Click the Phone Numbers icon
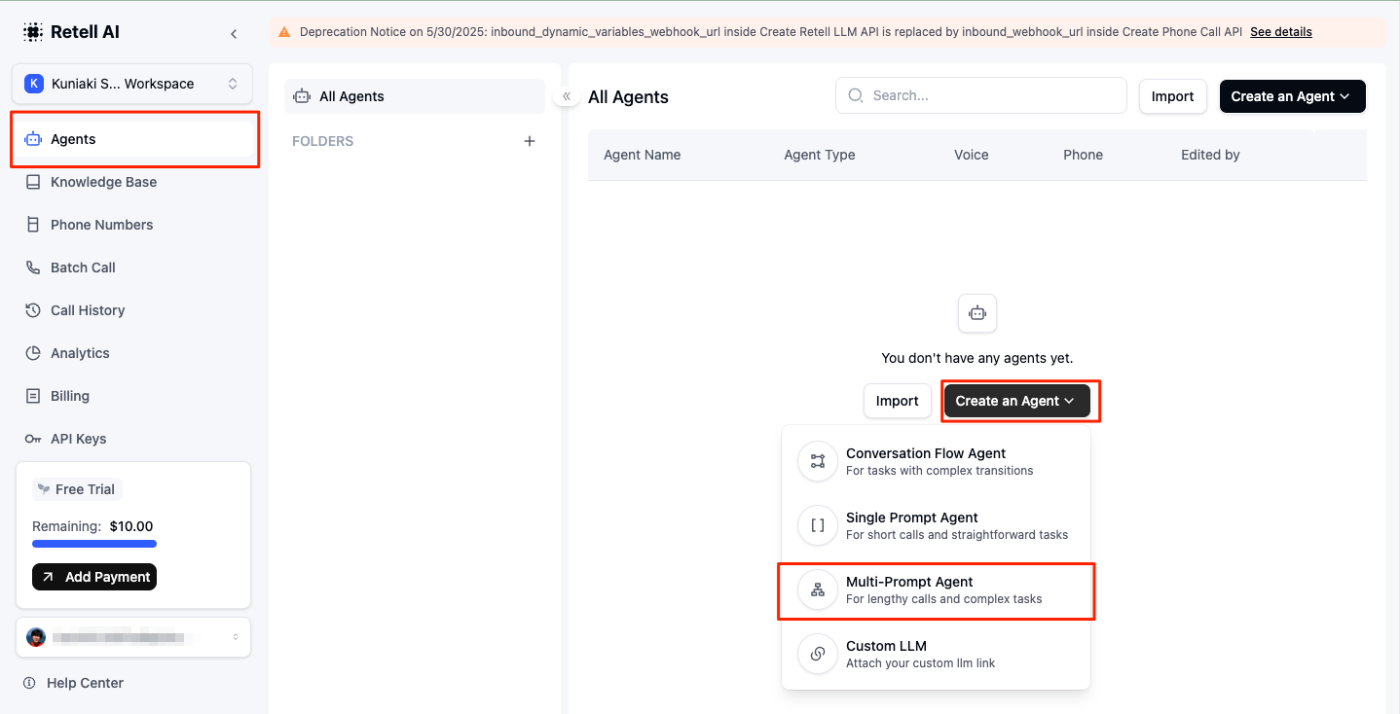 tap(33, 225)
